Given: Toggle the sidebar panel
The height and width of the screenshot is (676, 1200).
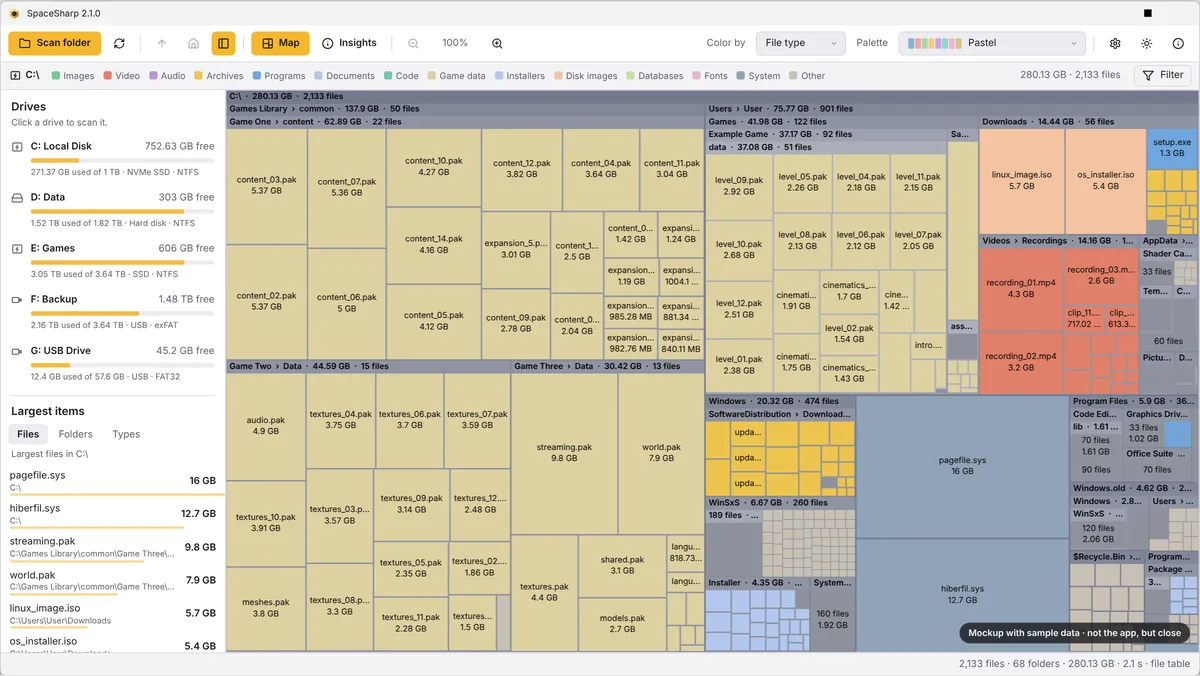Looking at the screenshot, I should click(x=223, y=43).
